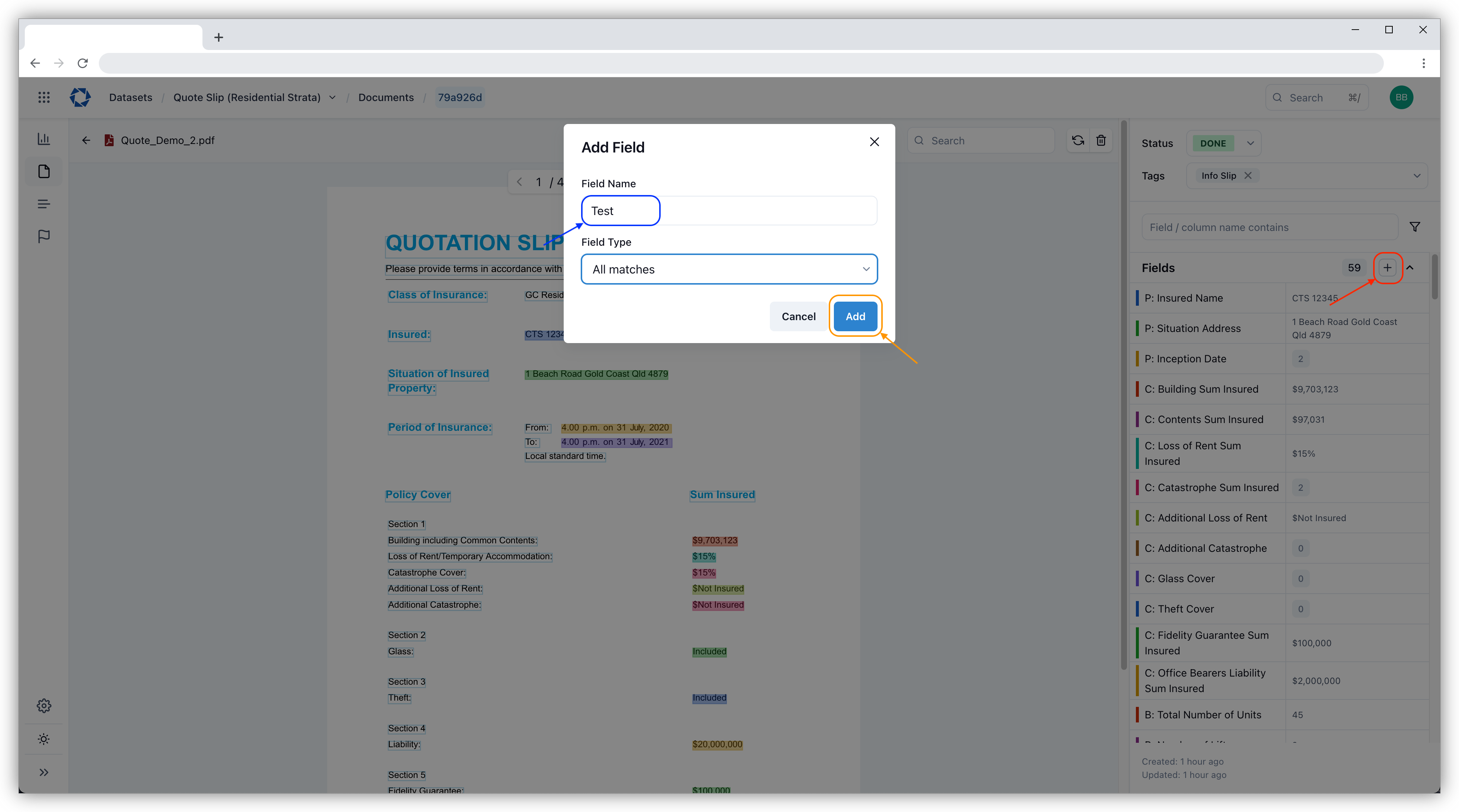Open the analytics chart sidebar icon
This screenshot has height=812, width=1459.
point(44,139)
